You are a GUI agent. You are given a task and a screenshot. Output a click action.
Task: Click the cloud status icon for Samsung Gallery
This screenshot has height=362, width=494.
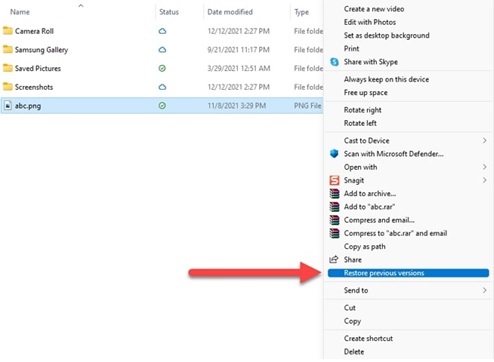point(162,50)
